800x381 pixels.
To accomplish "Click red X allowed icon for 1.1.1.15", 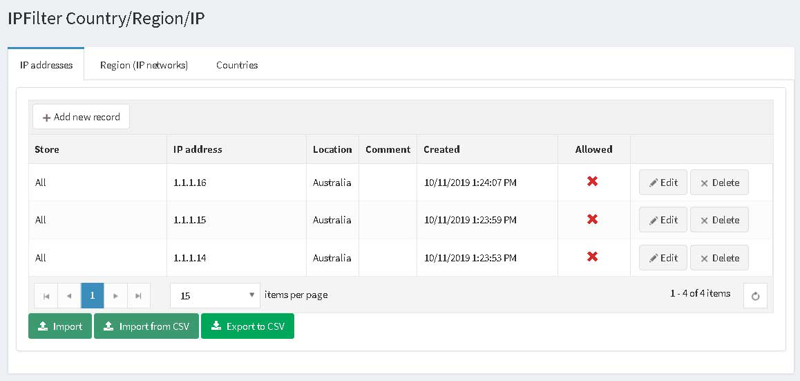I will [x=592, y=219].
